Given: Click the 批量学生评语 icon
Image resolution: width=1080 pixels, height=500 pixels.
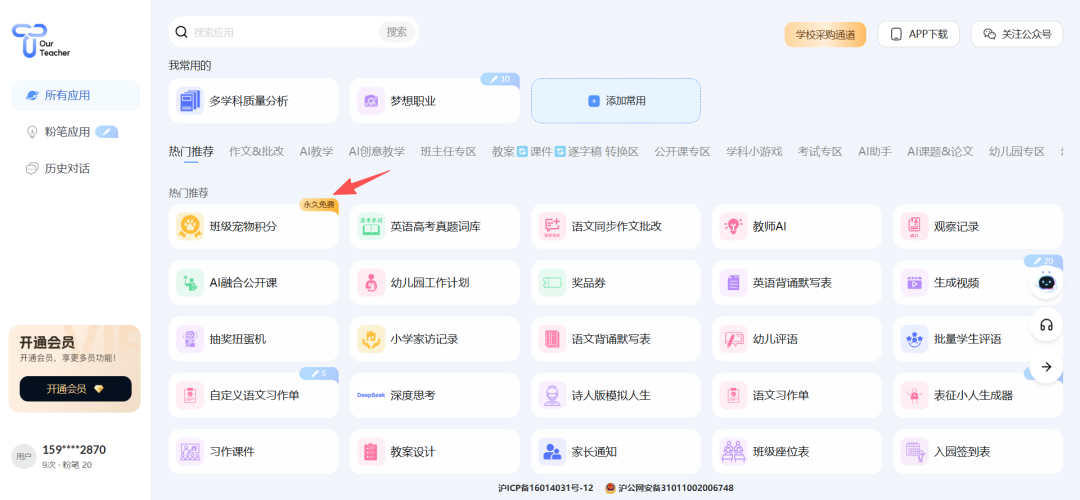Looking at the screenshot, I should 915,340.
